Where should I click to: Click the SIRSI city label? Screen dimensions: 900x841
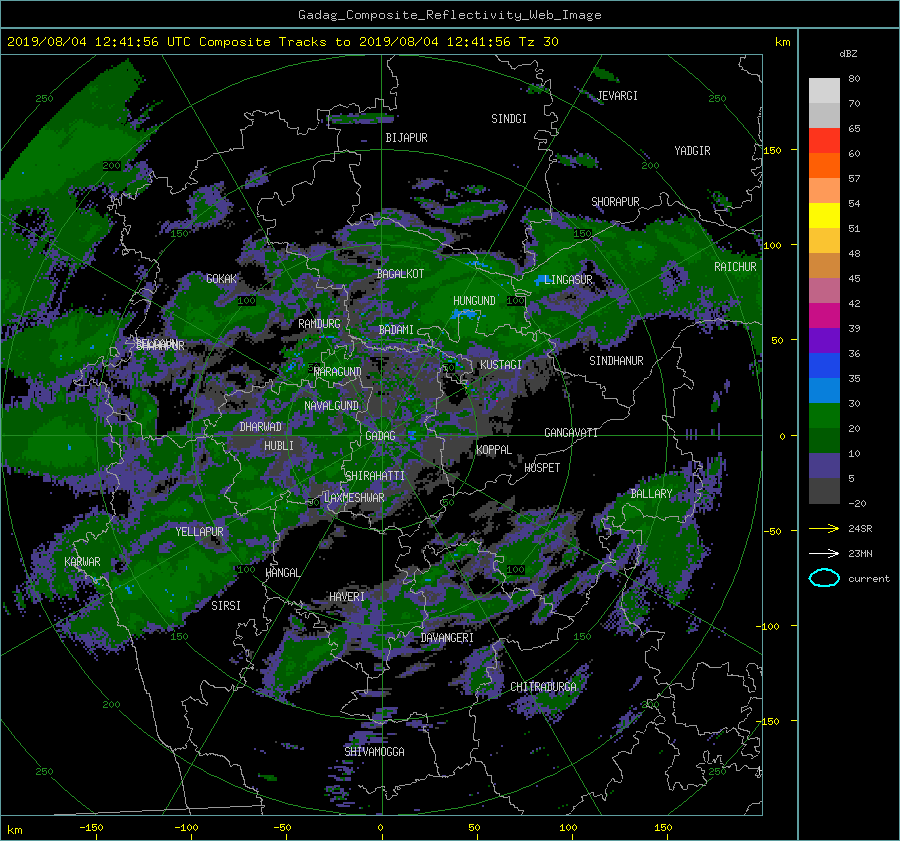[226, 606]
